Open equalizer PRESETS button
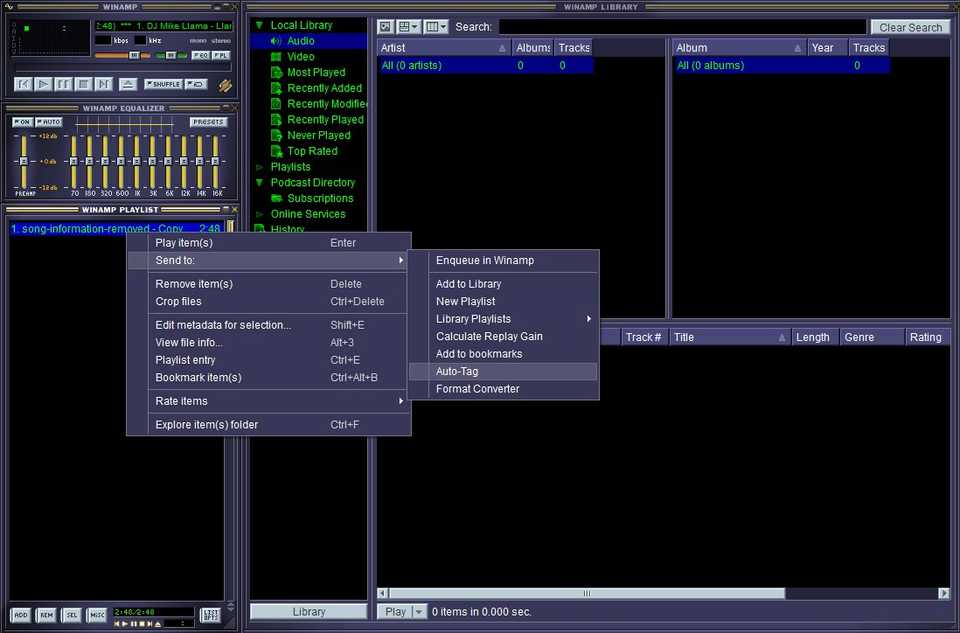The height and width of the screenshot is (633, 960). (x=208, y=122)
